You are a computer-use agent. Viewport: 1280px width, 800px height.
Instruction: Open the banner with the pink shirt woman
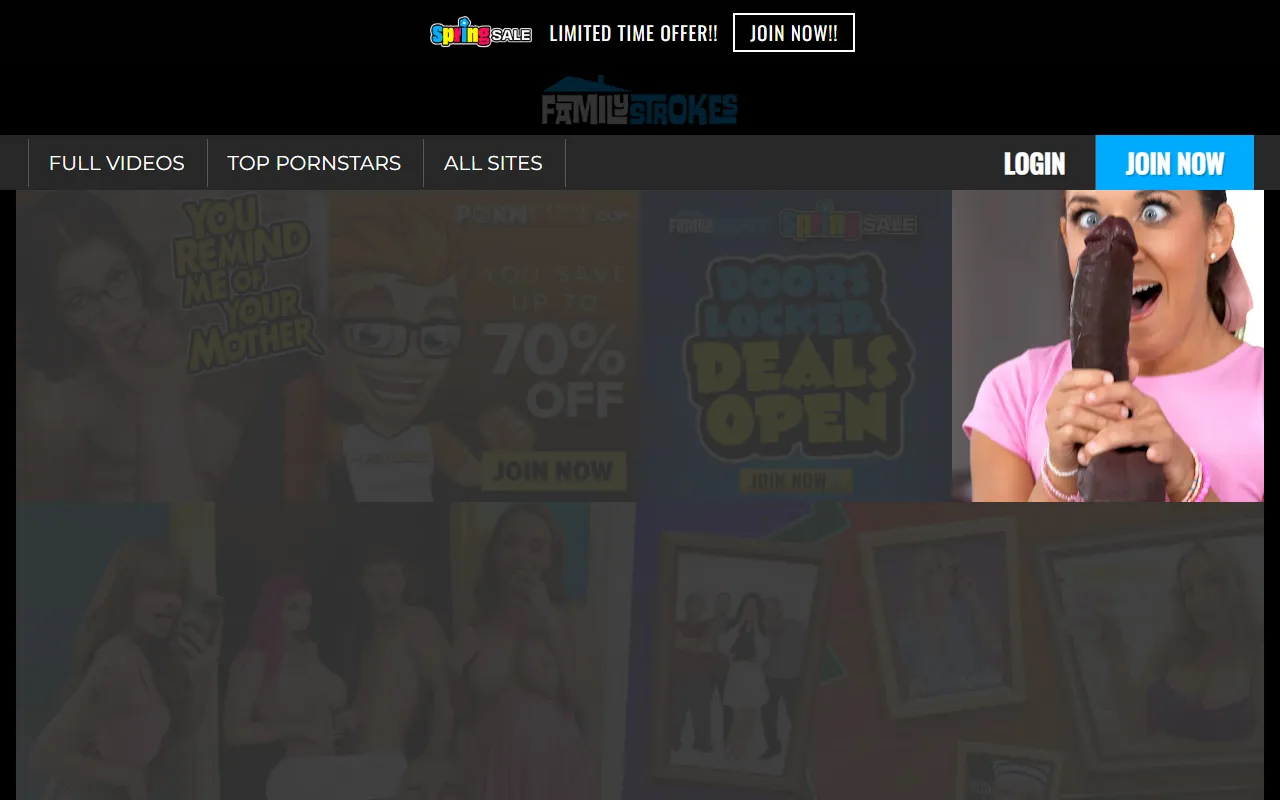click(1107, 346)
